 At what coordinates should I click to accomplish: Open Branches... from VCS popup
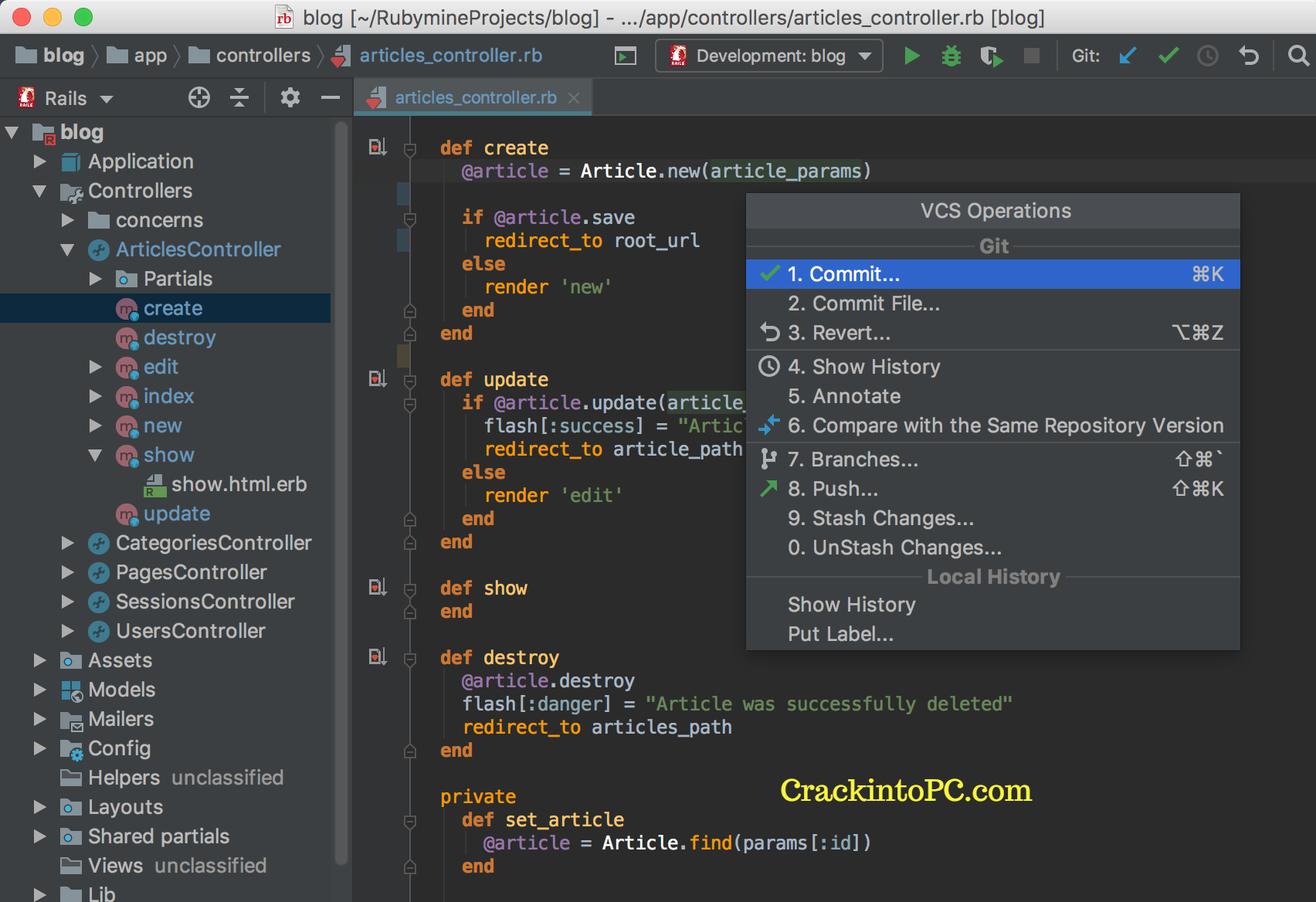pyautogui.click(x=992, y=459)
